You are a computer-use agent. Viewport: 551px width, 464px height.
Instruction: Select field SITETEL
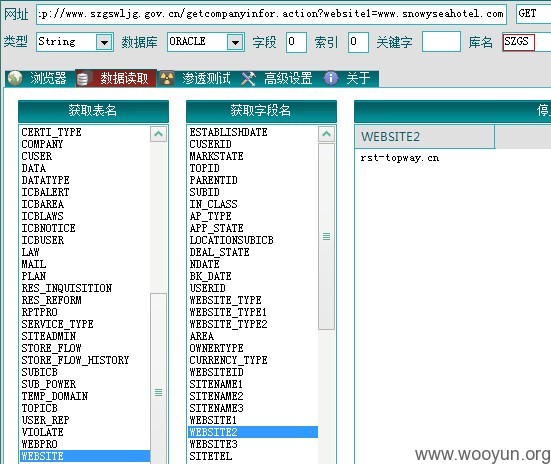(210, 456)
